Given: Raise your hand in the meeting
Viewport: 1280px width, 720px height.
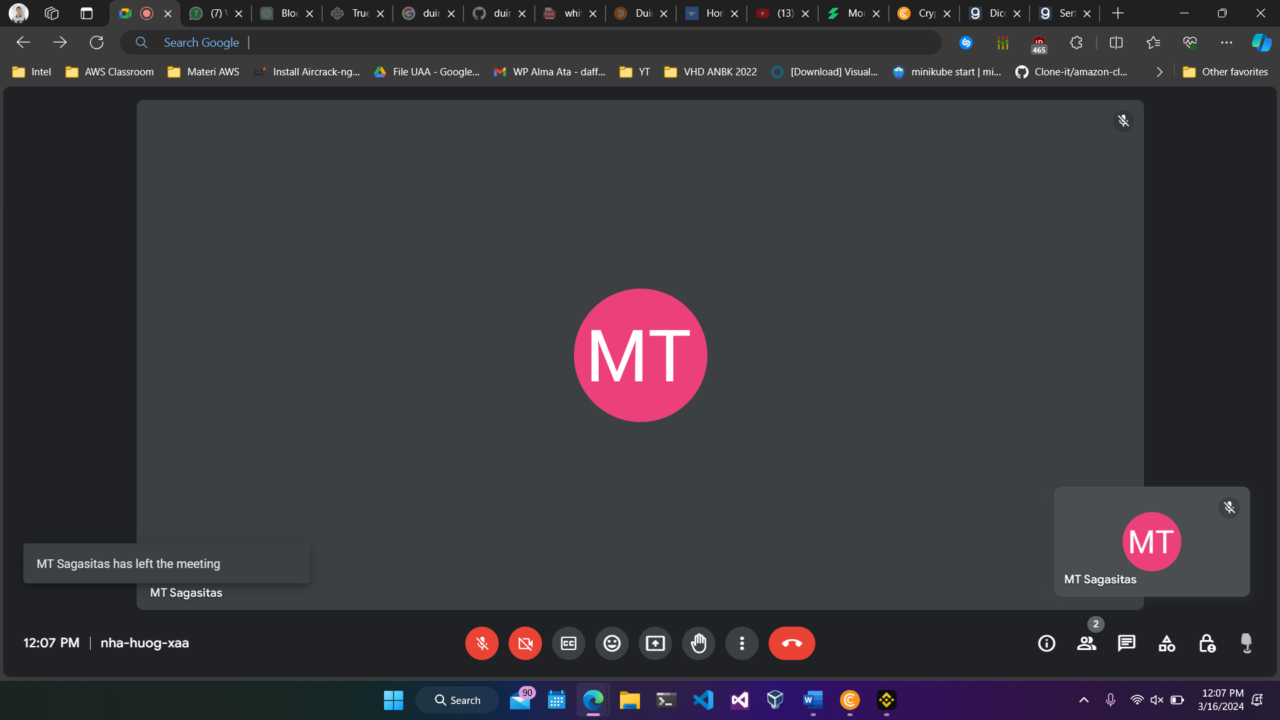Looking at the screenshot, I should [698, 643].
